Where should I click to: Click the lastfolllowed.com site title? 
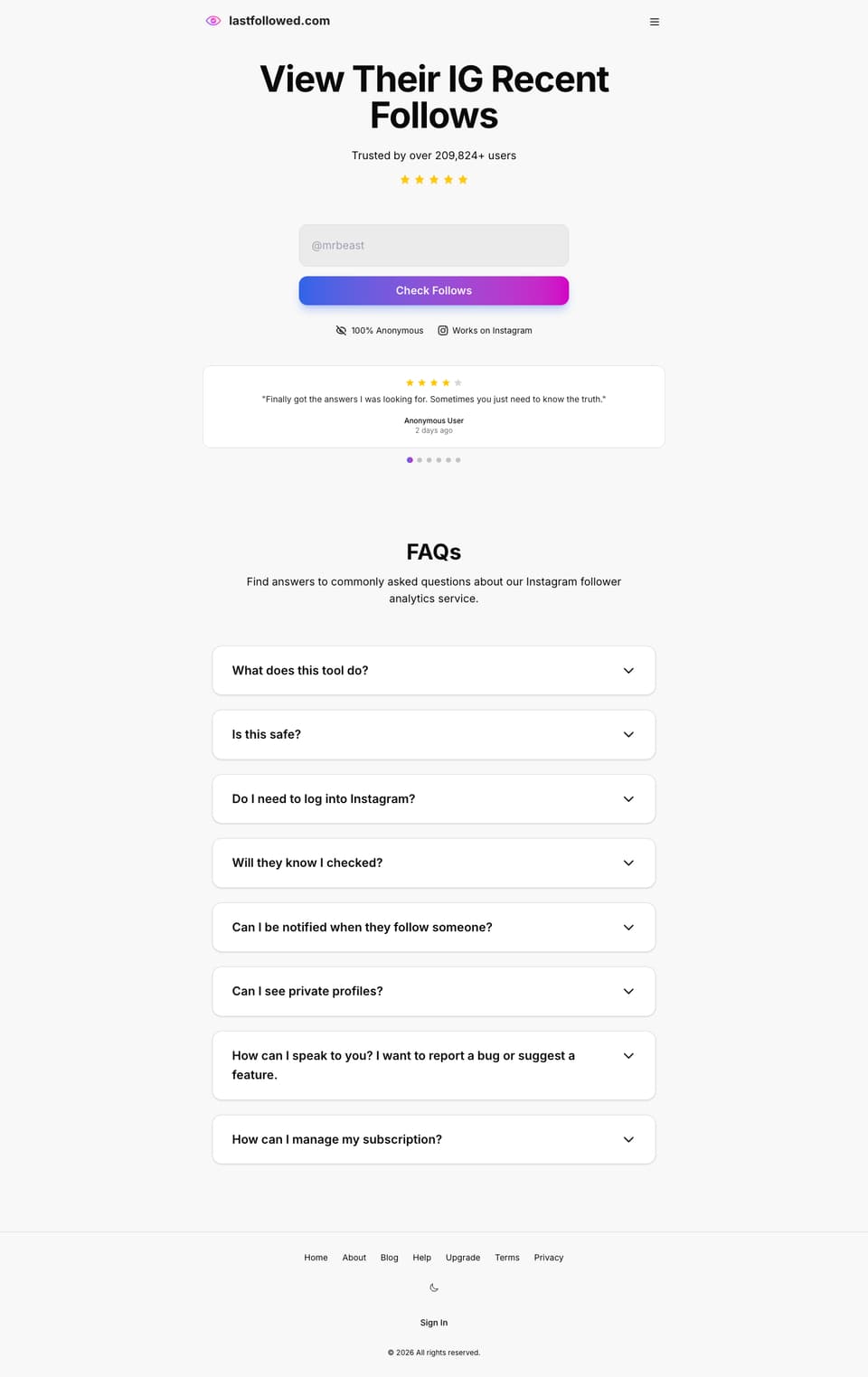pos(279,21)
